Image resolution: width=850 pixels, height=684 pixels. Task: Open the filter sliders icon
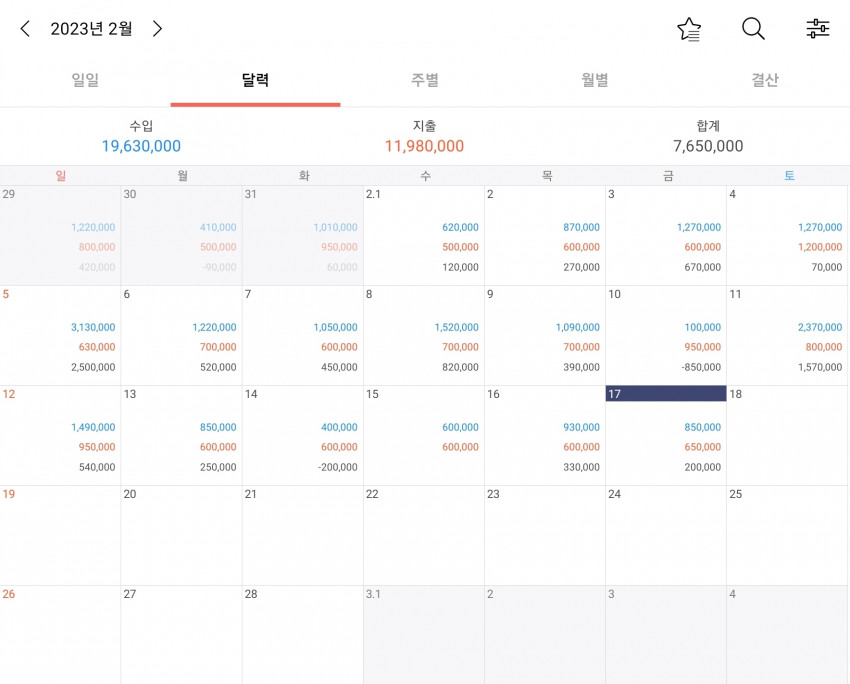click(x=817, y=29)
